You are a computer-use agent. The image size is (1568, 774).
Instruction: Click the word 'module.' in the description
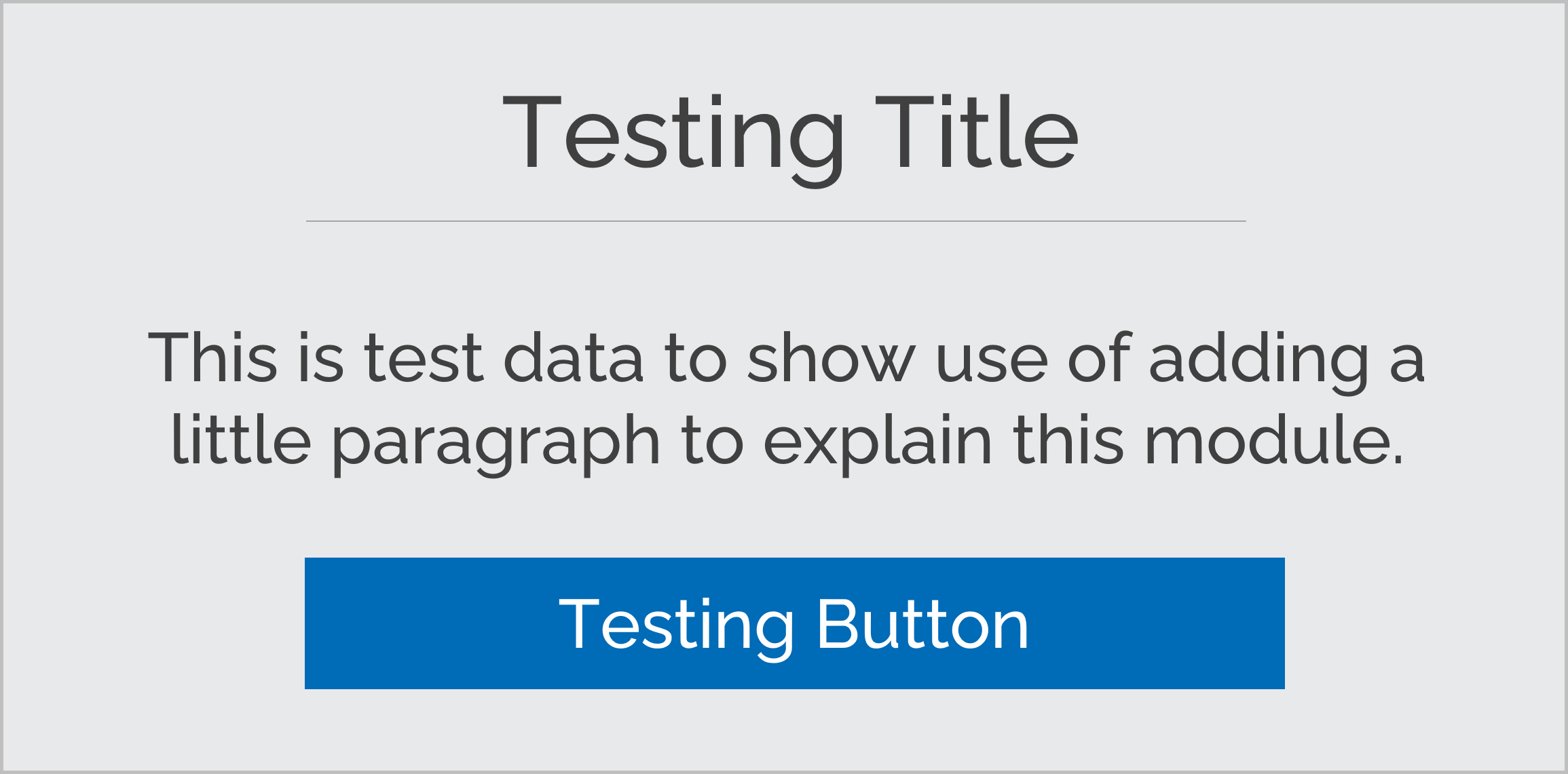pos(1274,440)
